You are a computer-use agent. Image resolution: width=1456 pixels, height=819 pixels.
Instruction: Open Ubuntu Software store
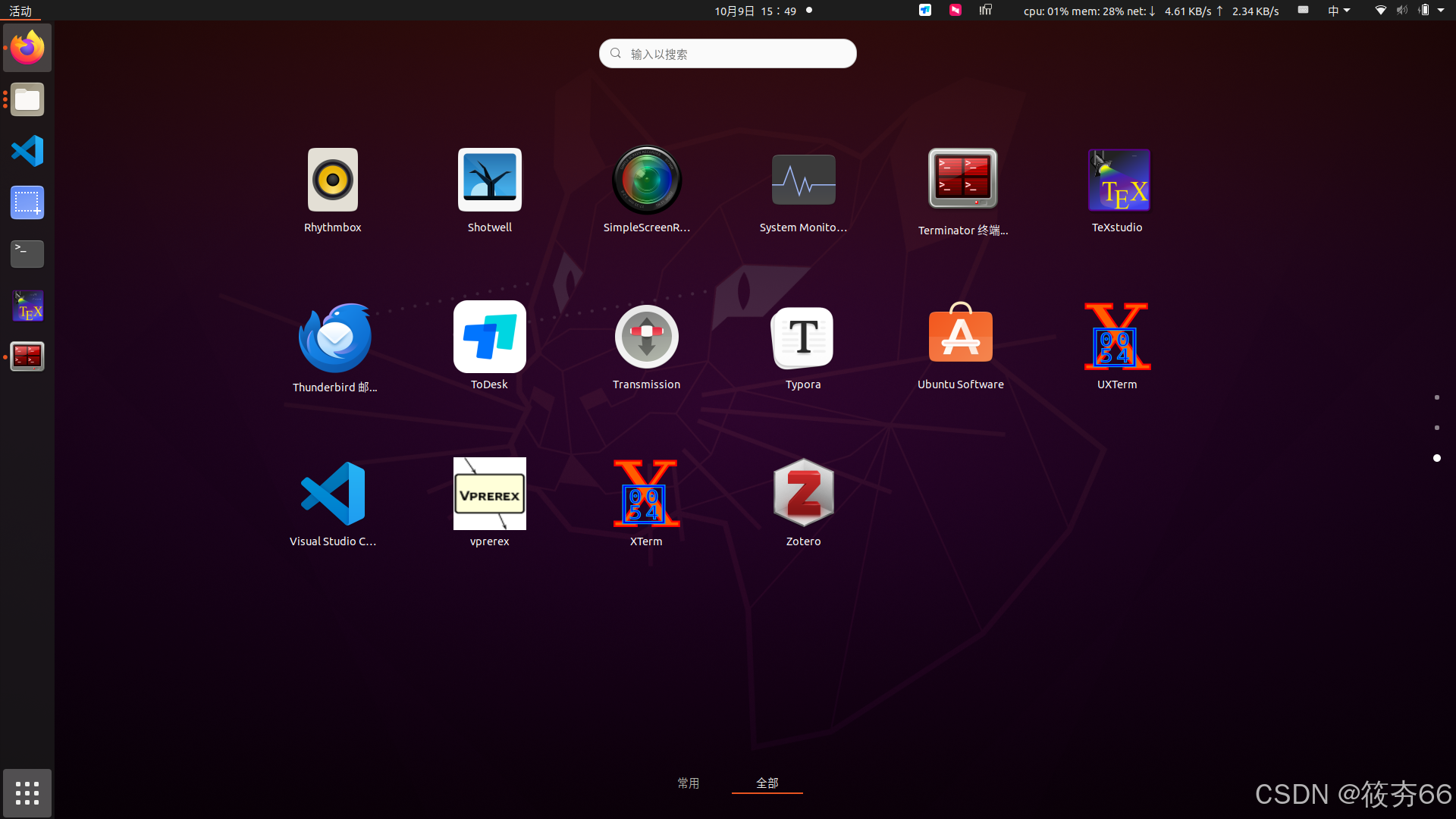(960, 338)
